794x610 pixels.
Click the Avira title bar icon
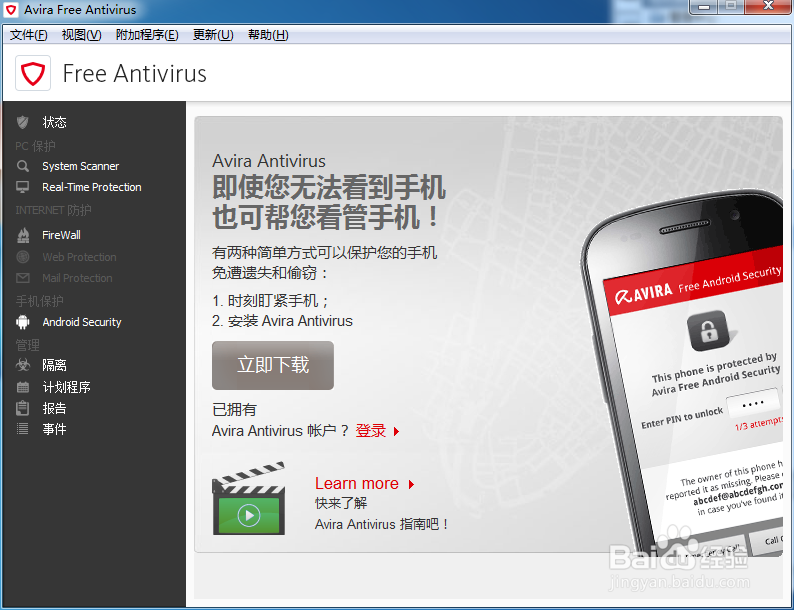[11, 10]
